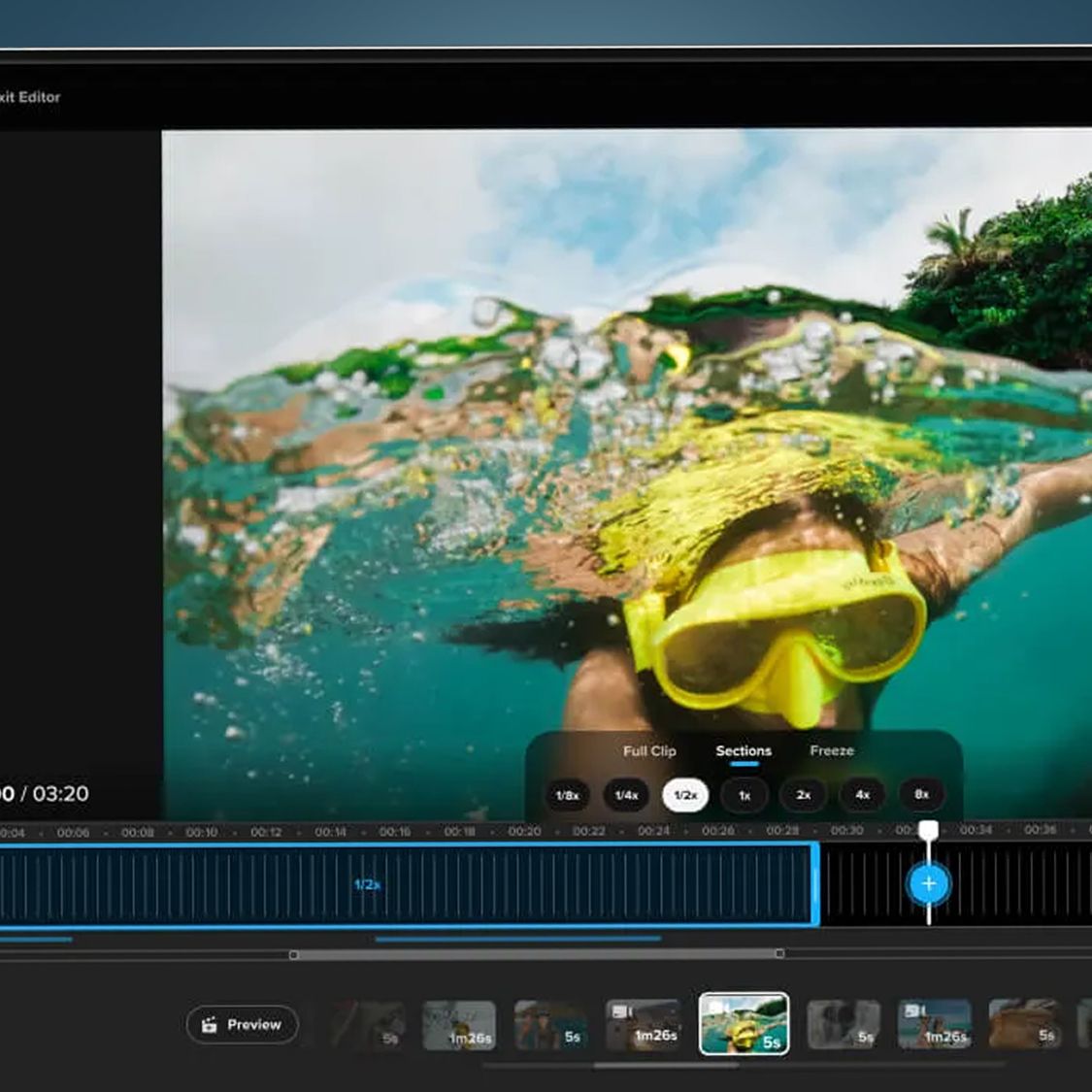Select the highlighted snorkeler clip thumbnail
1092x1092 pixels.
click(x=744, y=1024)
